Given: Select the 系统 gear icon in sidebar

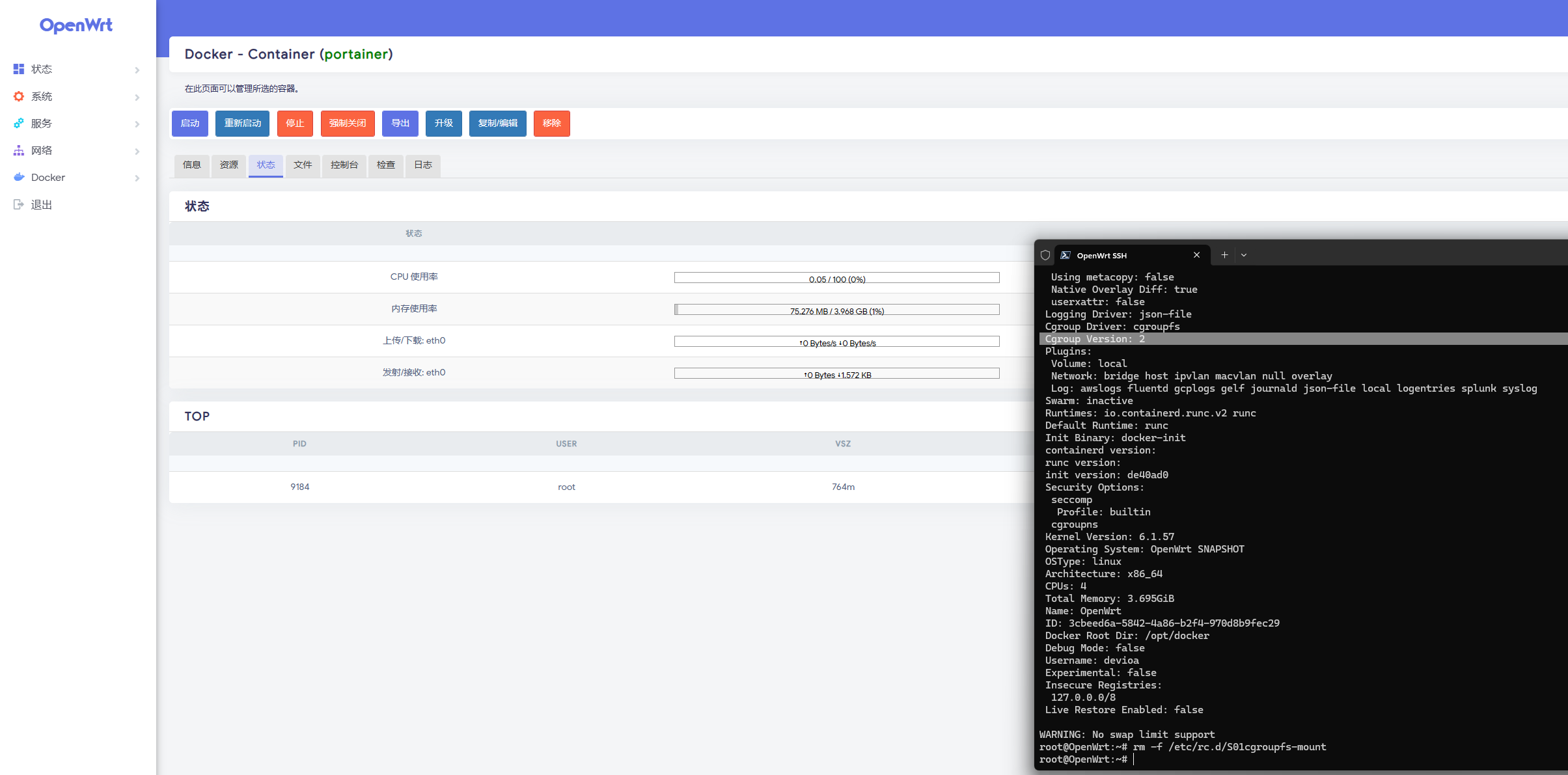Looking at the screenshot, I should (x=18, y=96).
